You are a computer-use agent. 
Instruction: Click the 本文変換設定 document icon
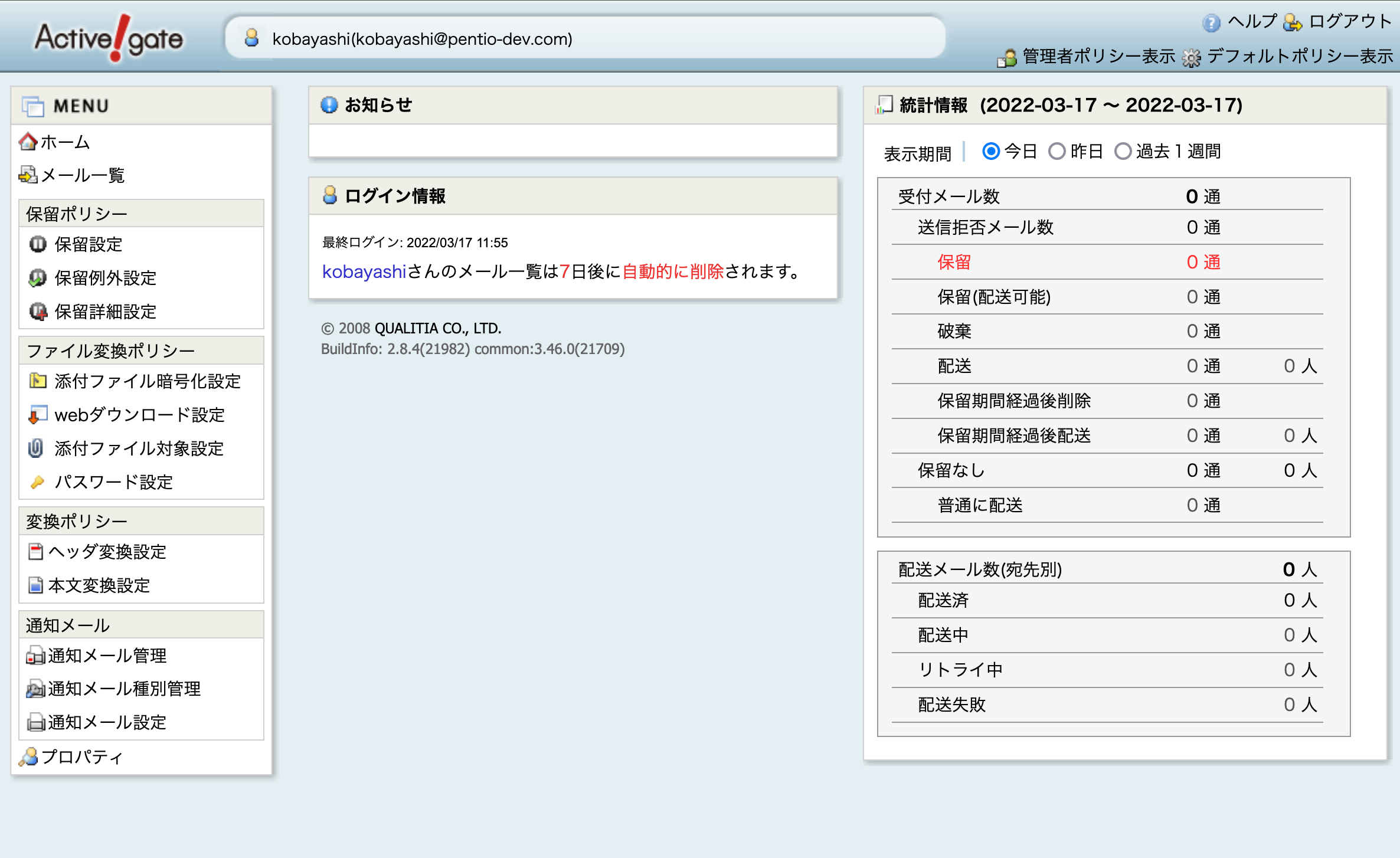pos(36,585)
